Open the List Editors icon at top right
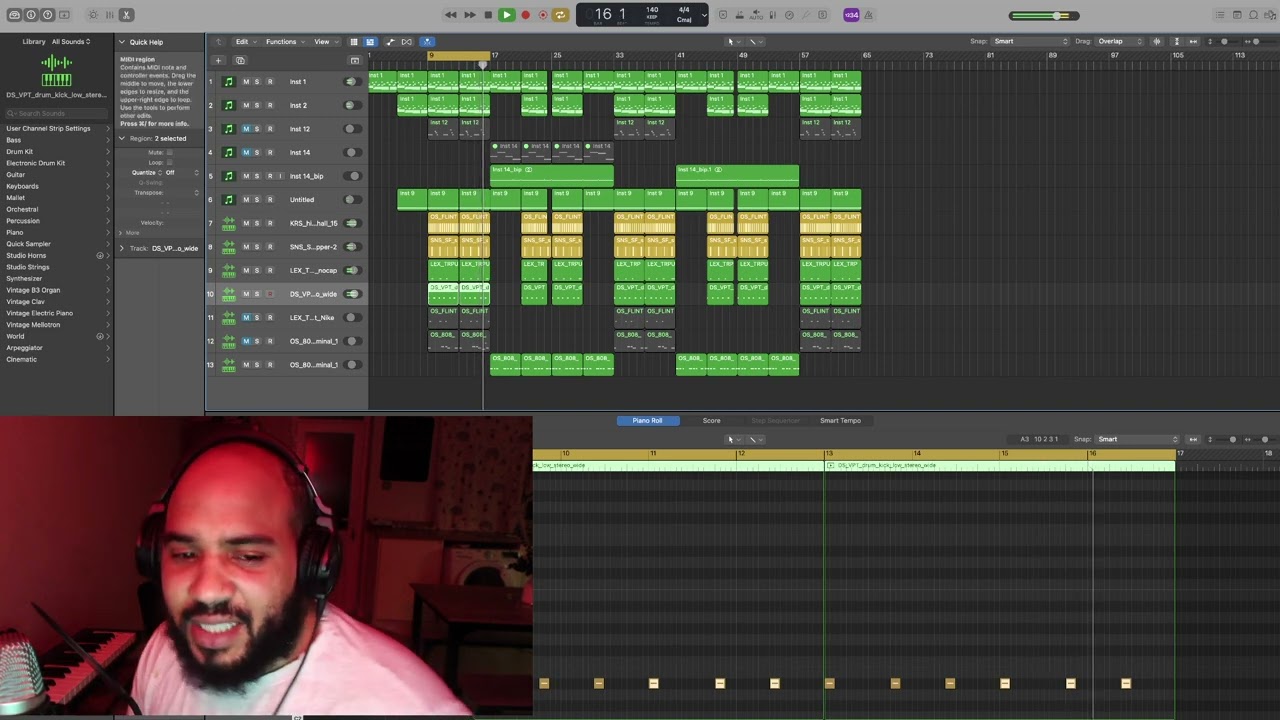This screenshot has height=720, width=1280. click(x=1220, y=15)
